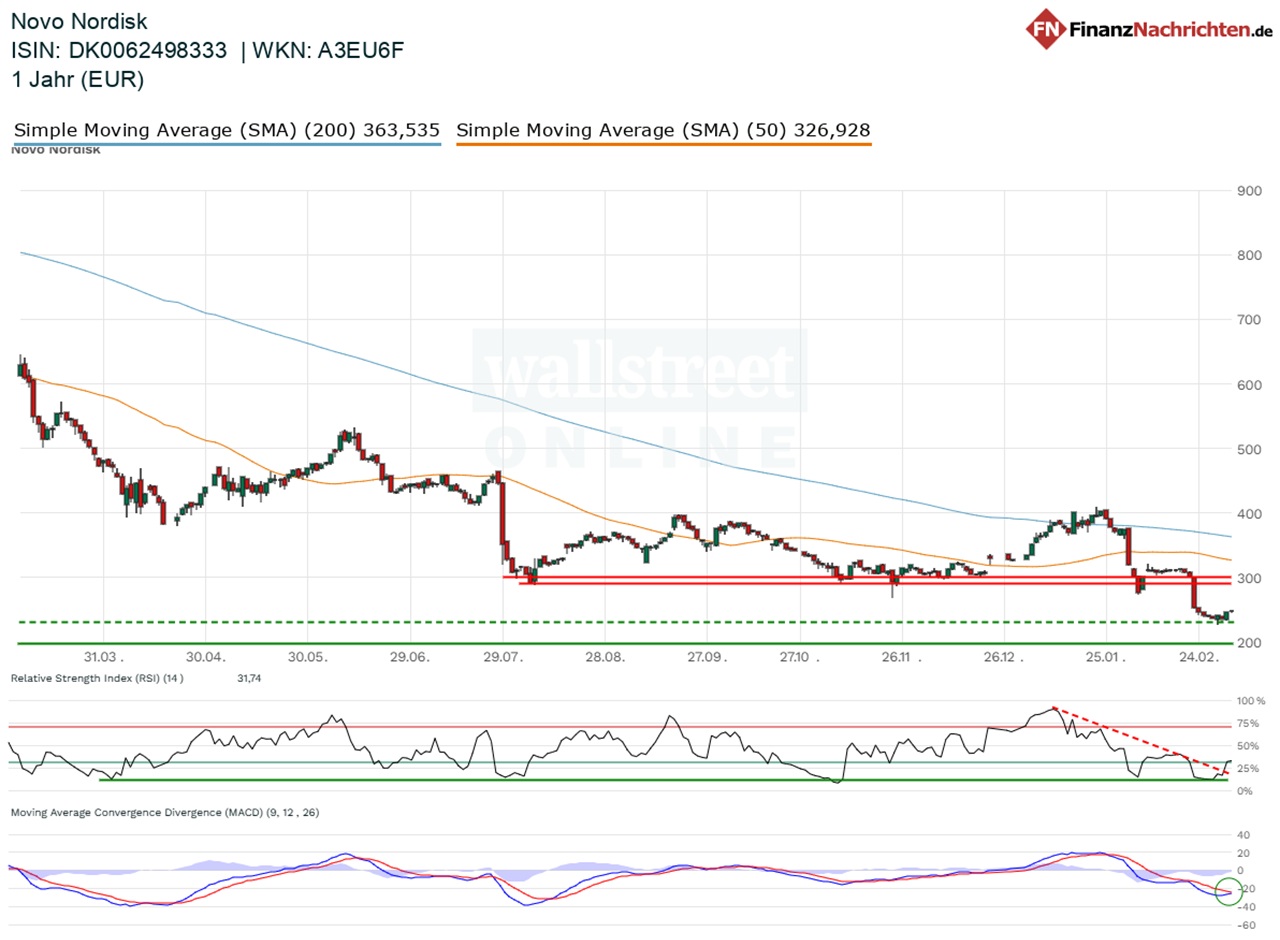
Task: Expand the RSI (14) indicator settings
Action: (95, 678)
